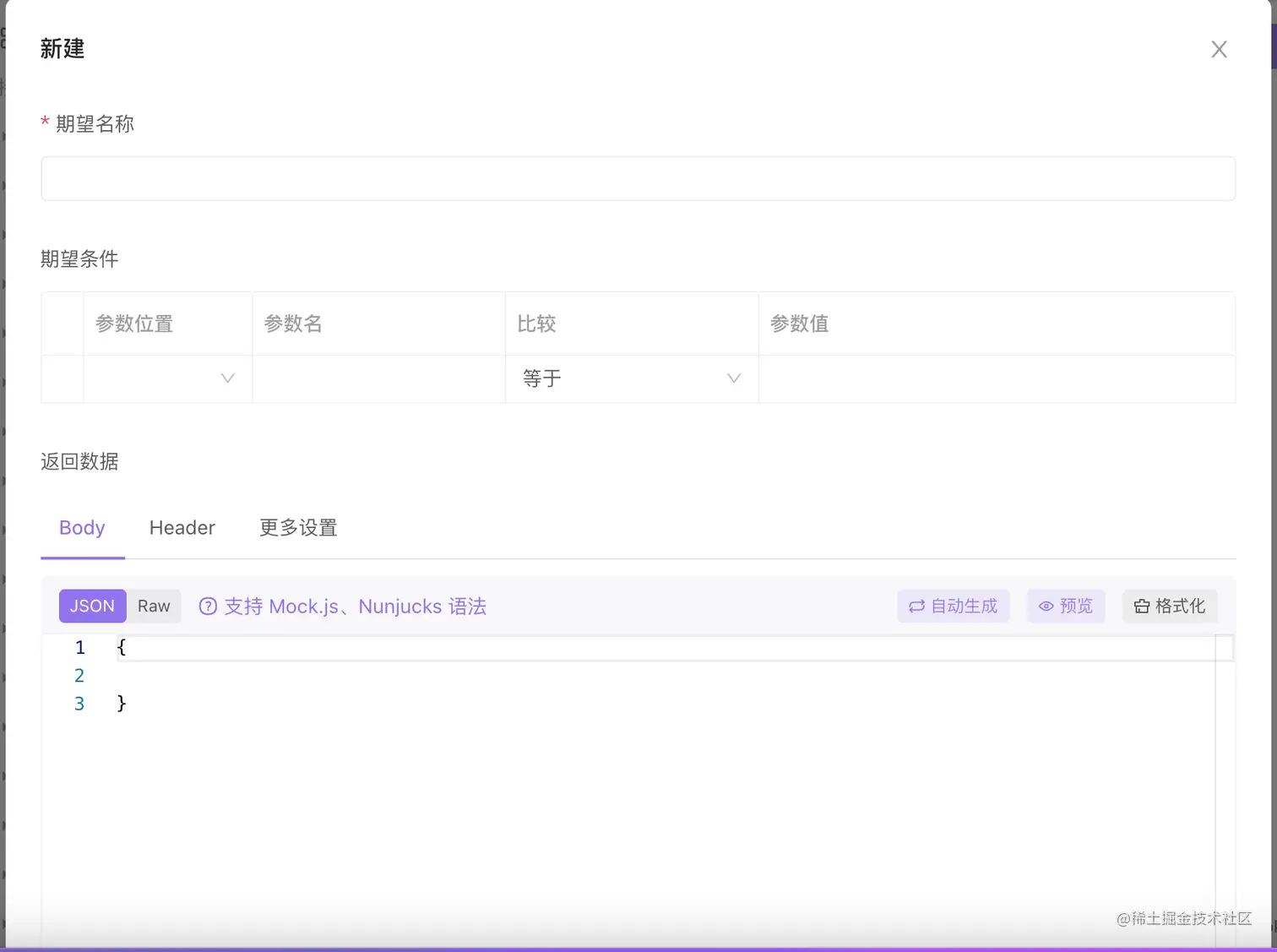Close the 新建 dialog with X icon

[1219, 49]
